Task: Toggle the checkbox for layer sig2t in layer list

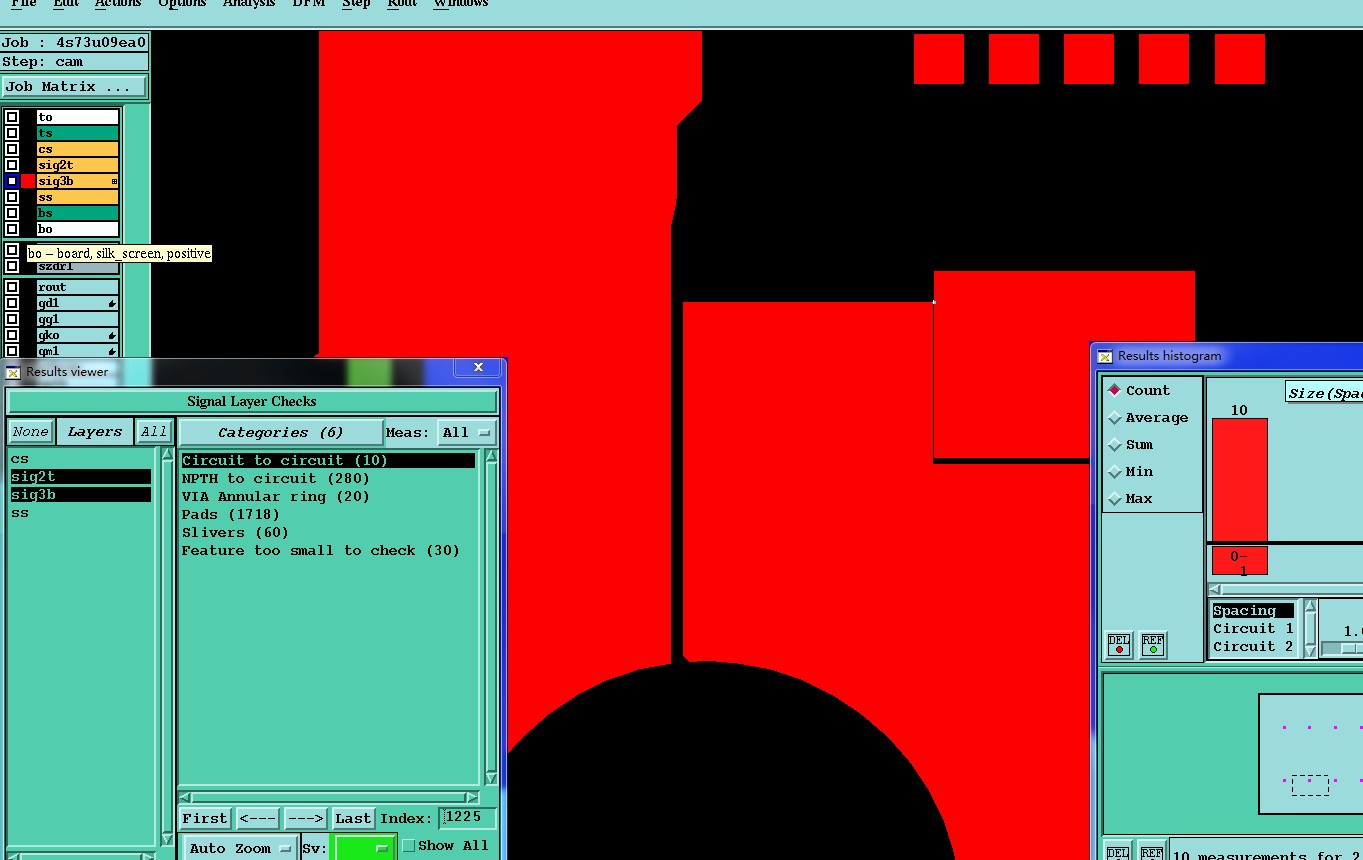Action: [12, 165]
